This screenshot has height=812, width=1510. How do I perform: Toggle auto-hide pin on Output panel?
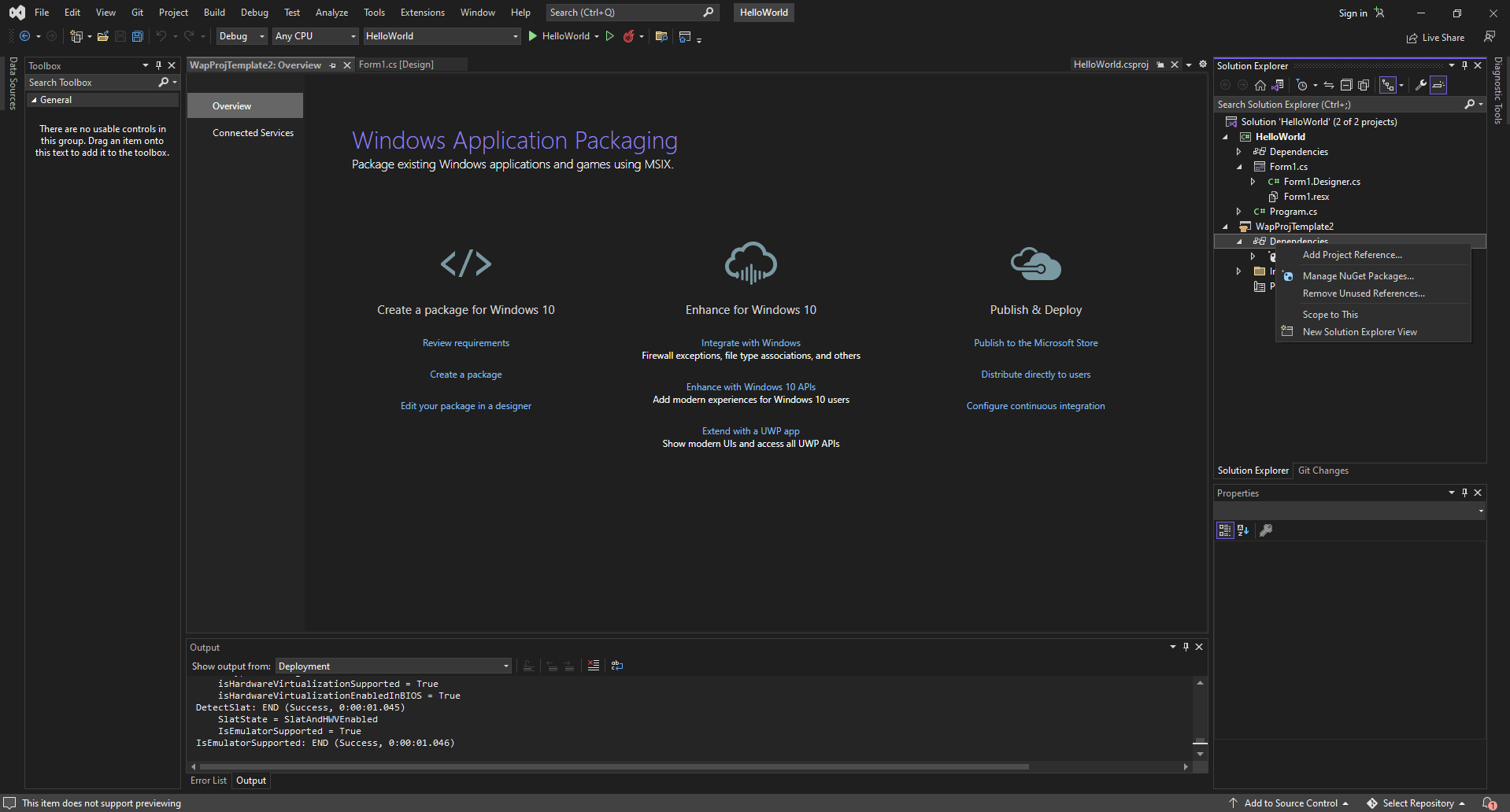click(1186, 647)
